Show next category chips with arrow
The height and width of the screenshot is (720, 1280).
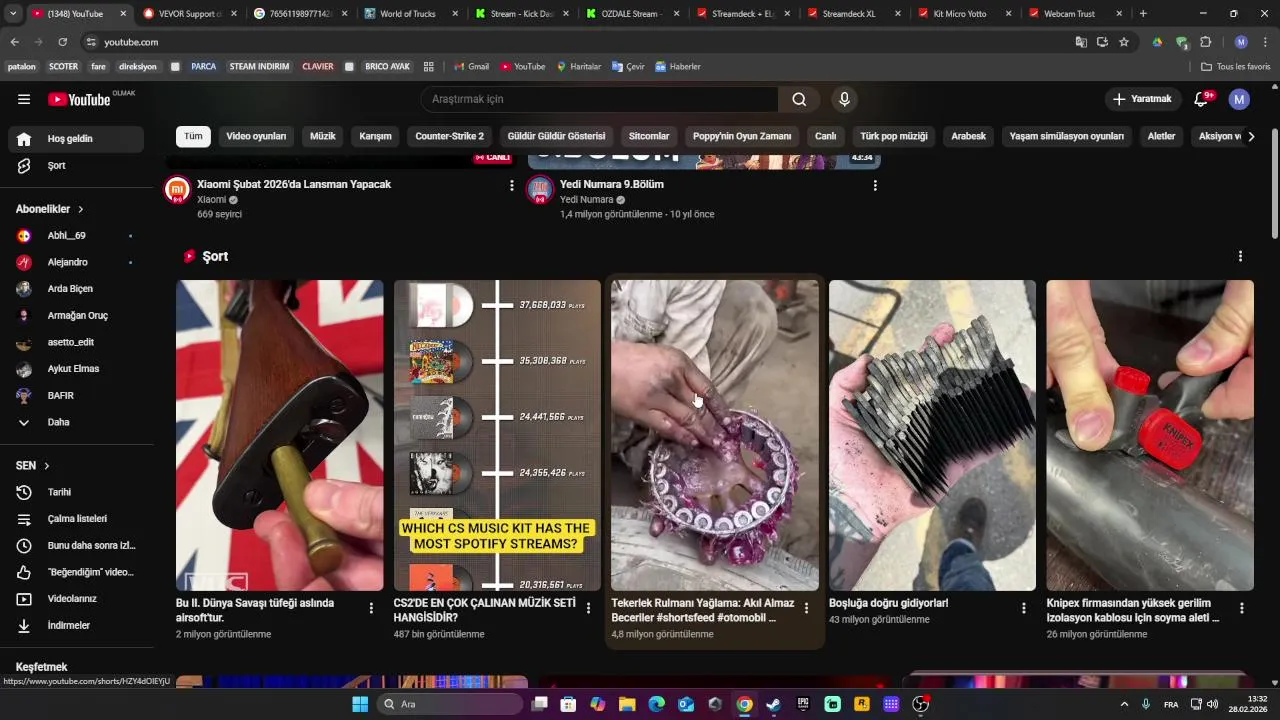pos(1251,136)
